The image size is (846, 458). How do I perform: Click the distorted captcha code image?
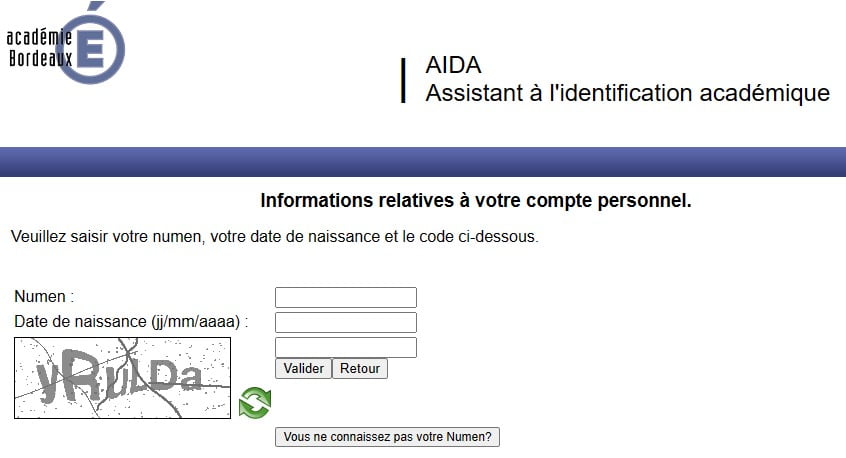[x=122, y=378]
